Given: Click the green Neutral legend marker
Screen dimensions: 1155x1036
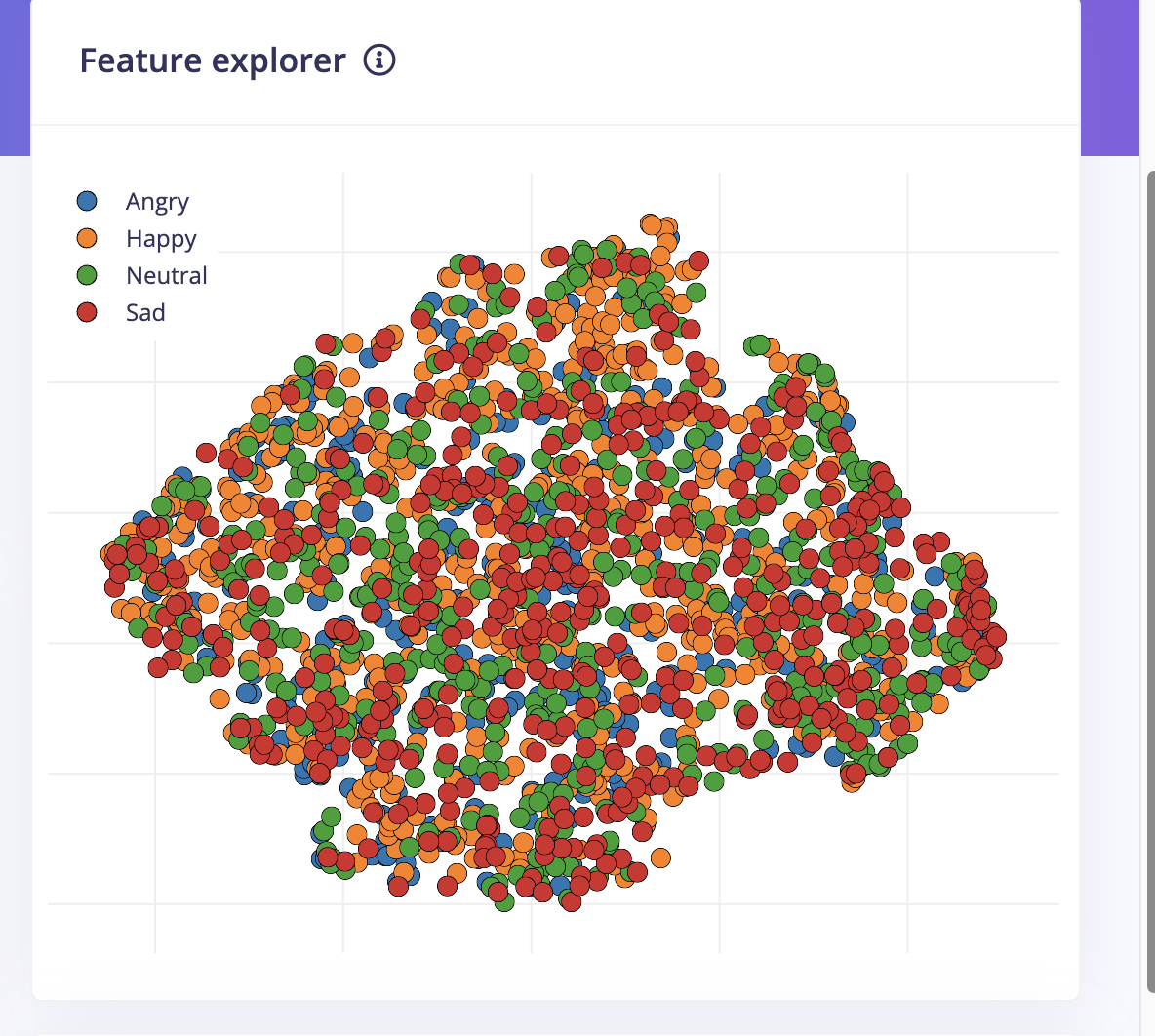Looking at the screenshot, I should (x=87, y=275).
